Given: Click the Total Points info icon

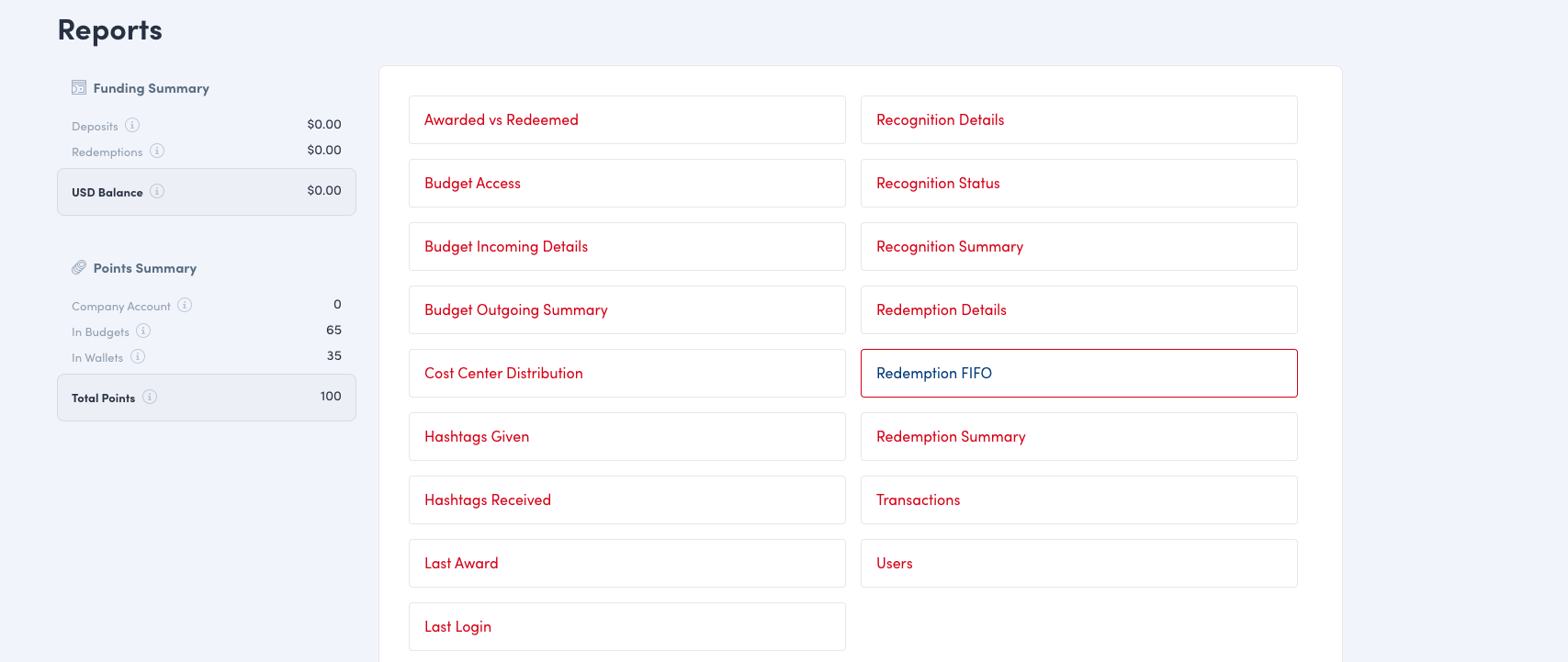Looking at the screenshot, I should (x=150, y=397).
